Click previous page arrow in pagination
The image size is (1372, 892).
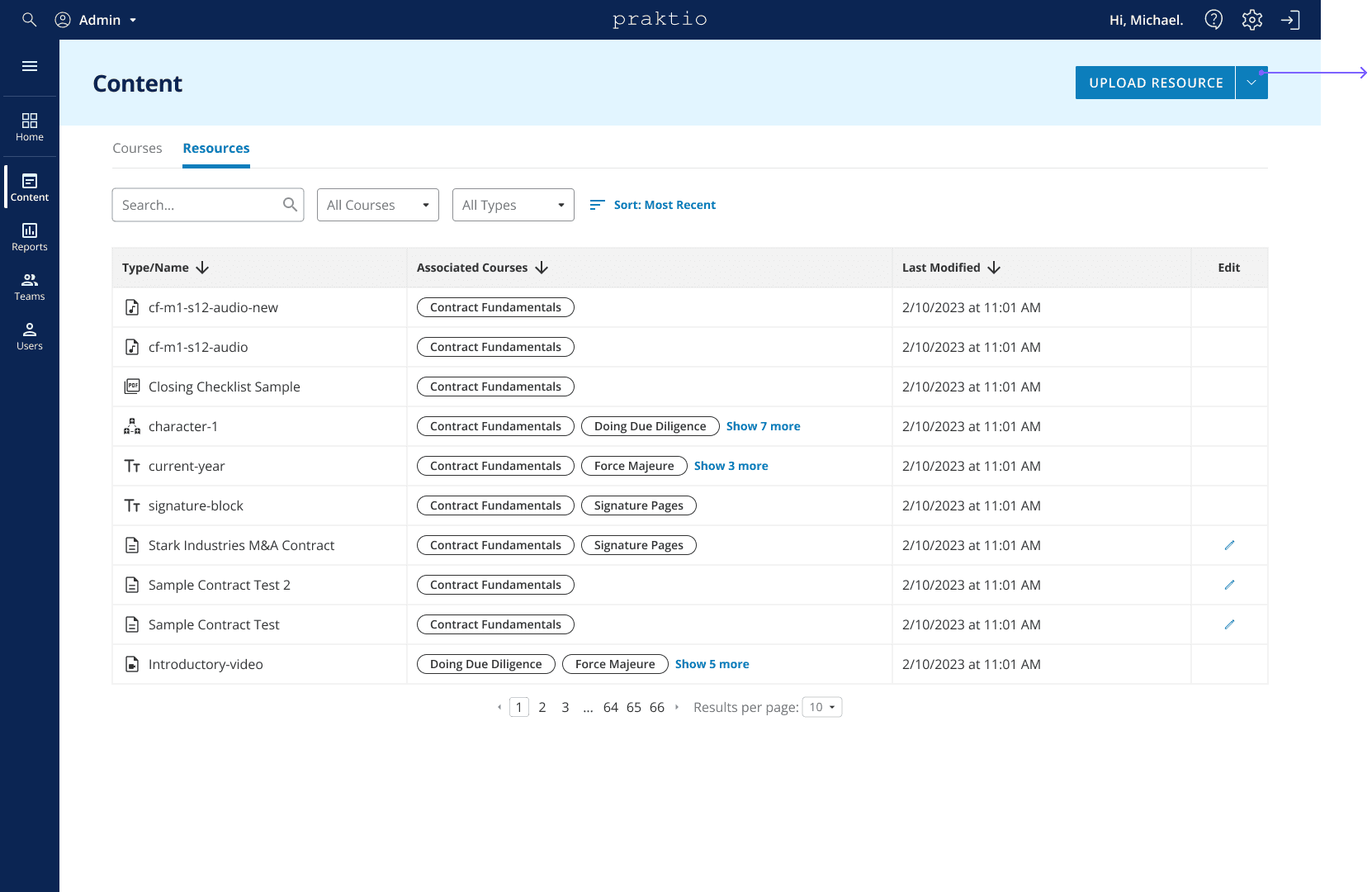(499, 707)
